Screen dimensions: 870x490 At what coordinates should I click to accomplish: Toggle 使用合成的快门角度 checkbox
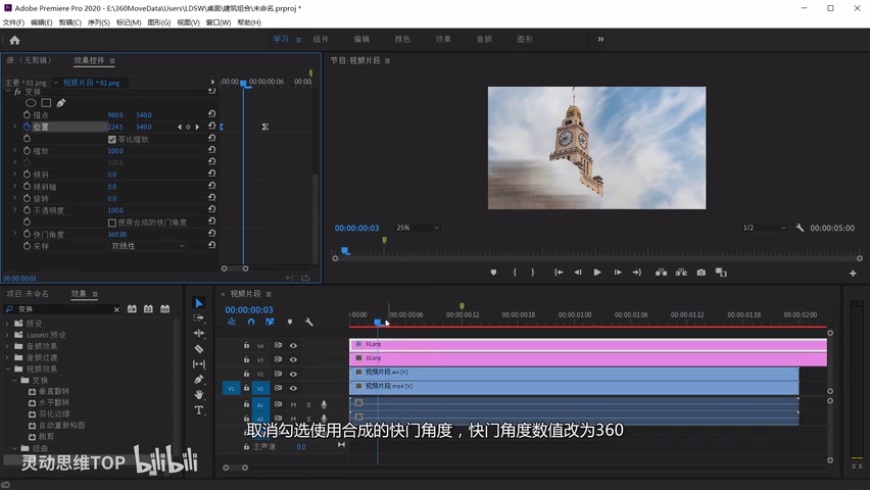(112, 223)
